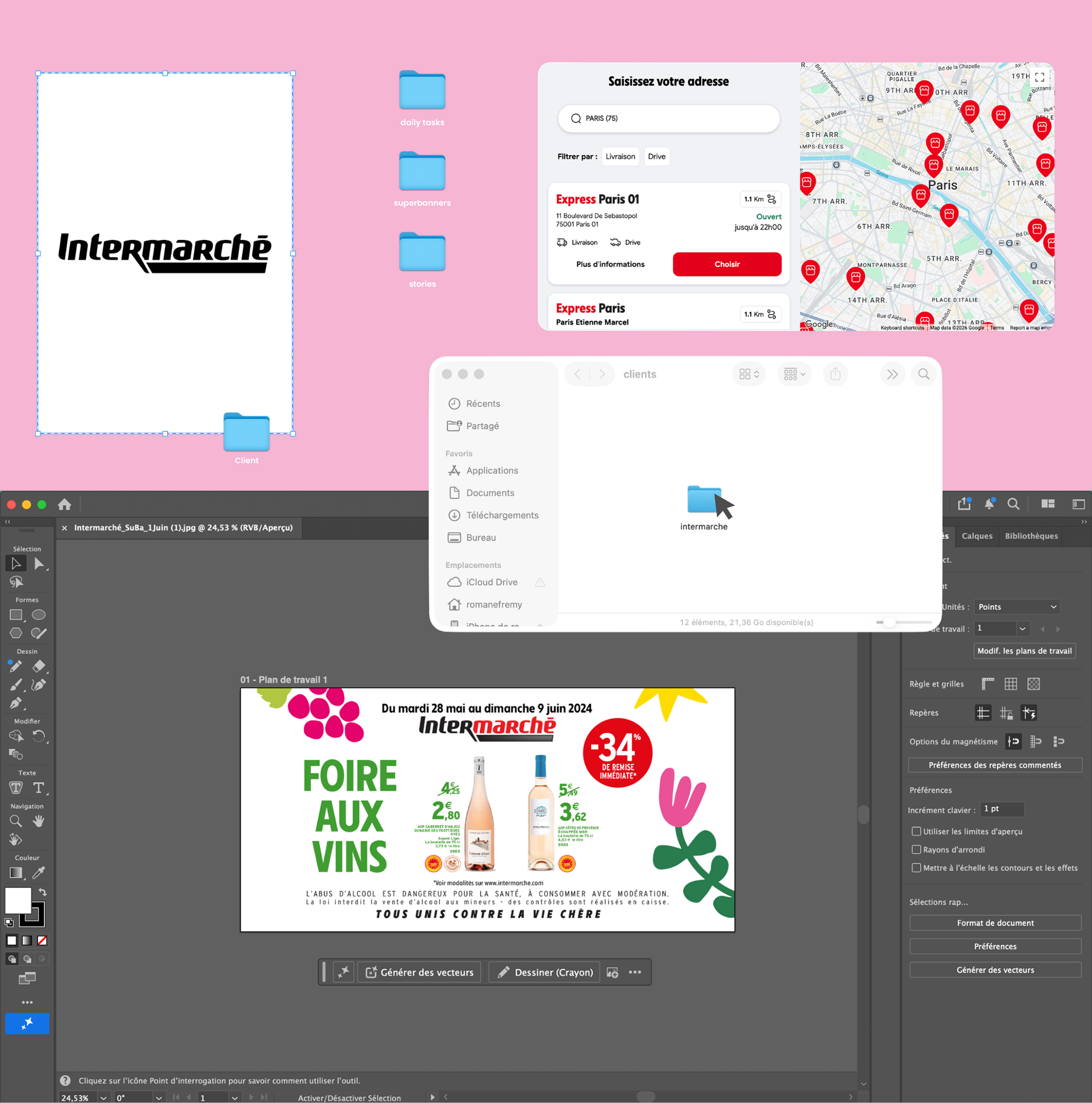The image size is (1092, 1103).
Task: Enable Utiliser les limites d'aperçu checkbox
Action: click(x=916, y=831)
